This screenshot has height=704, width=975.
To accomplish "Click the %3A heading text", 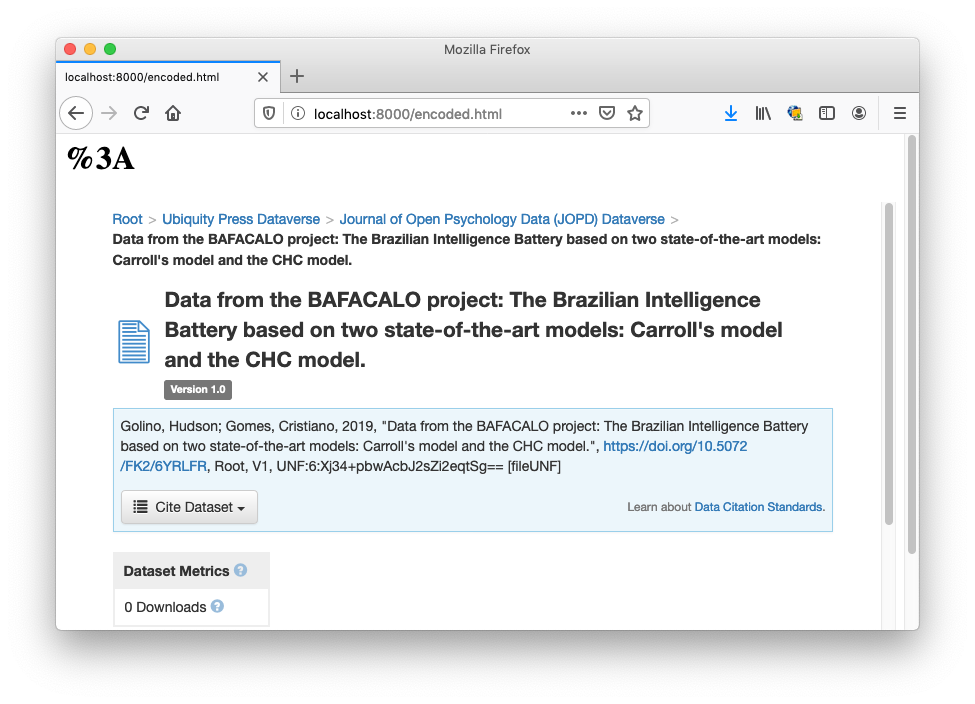I will [x=101, y=158].
